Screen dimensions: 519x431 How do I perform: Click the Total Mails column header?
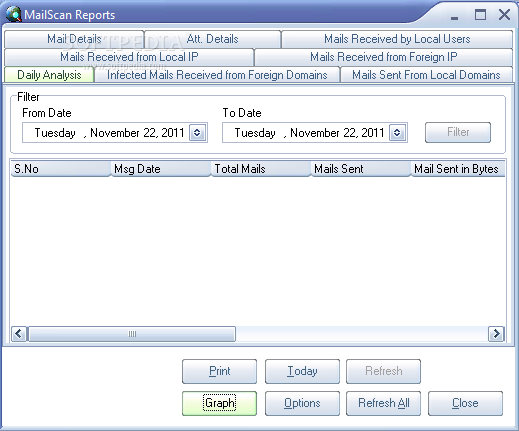tap(261, 169)
